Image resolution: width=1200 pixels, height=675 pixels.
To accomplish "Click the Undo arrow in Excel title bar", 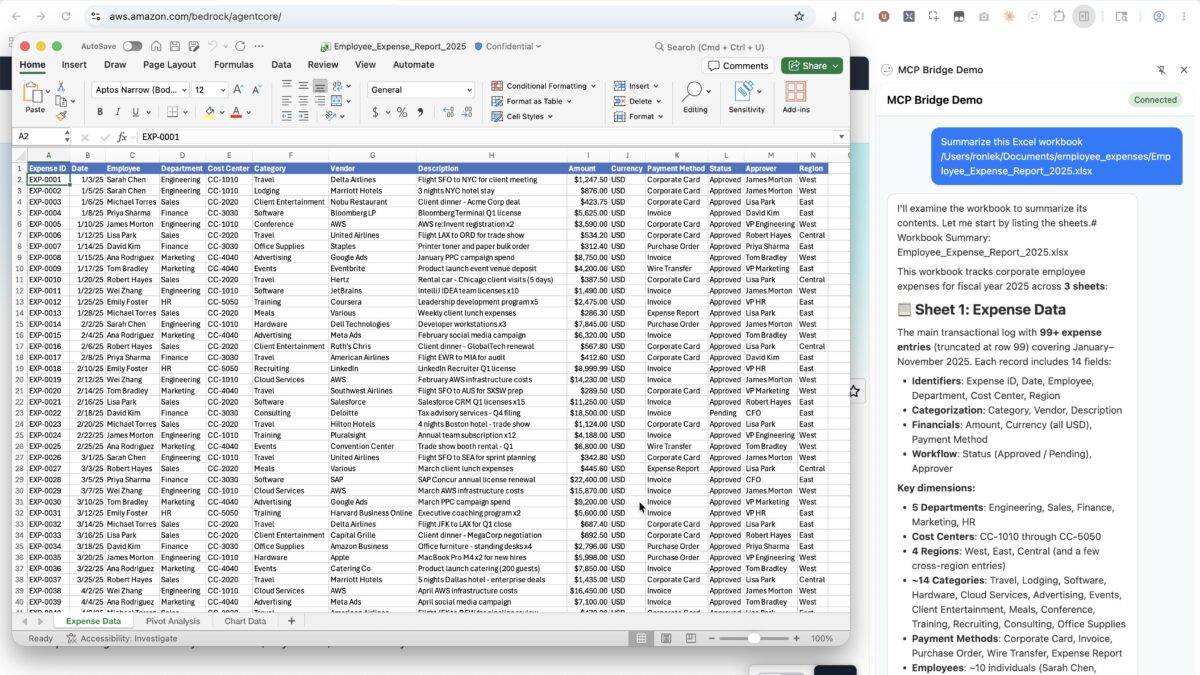I will click(212, 46).
